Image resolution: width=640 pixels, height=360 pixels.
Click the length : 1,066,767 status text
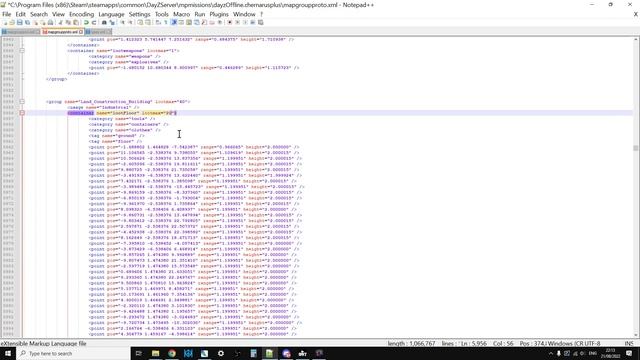tap(411, 343)
